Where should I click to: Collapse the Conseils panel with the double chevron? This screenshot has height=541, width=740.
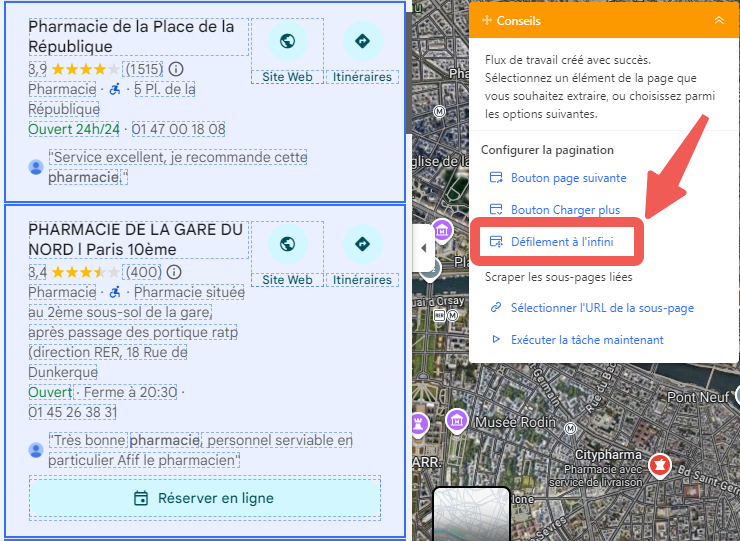point(719,20)
